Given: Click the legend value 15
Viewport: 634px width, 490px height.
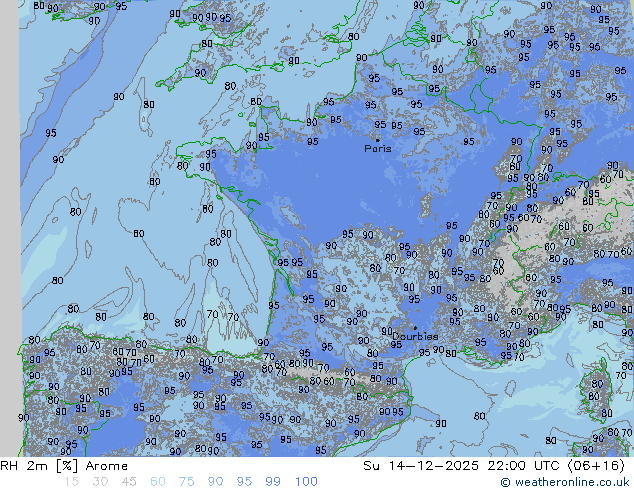Looking at the screenshot, I should point(71,482).
